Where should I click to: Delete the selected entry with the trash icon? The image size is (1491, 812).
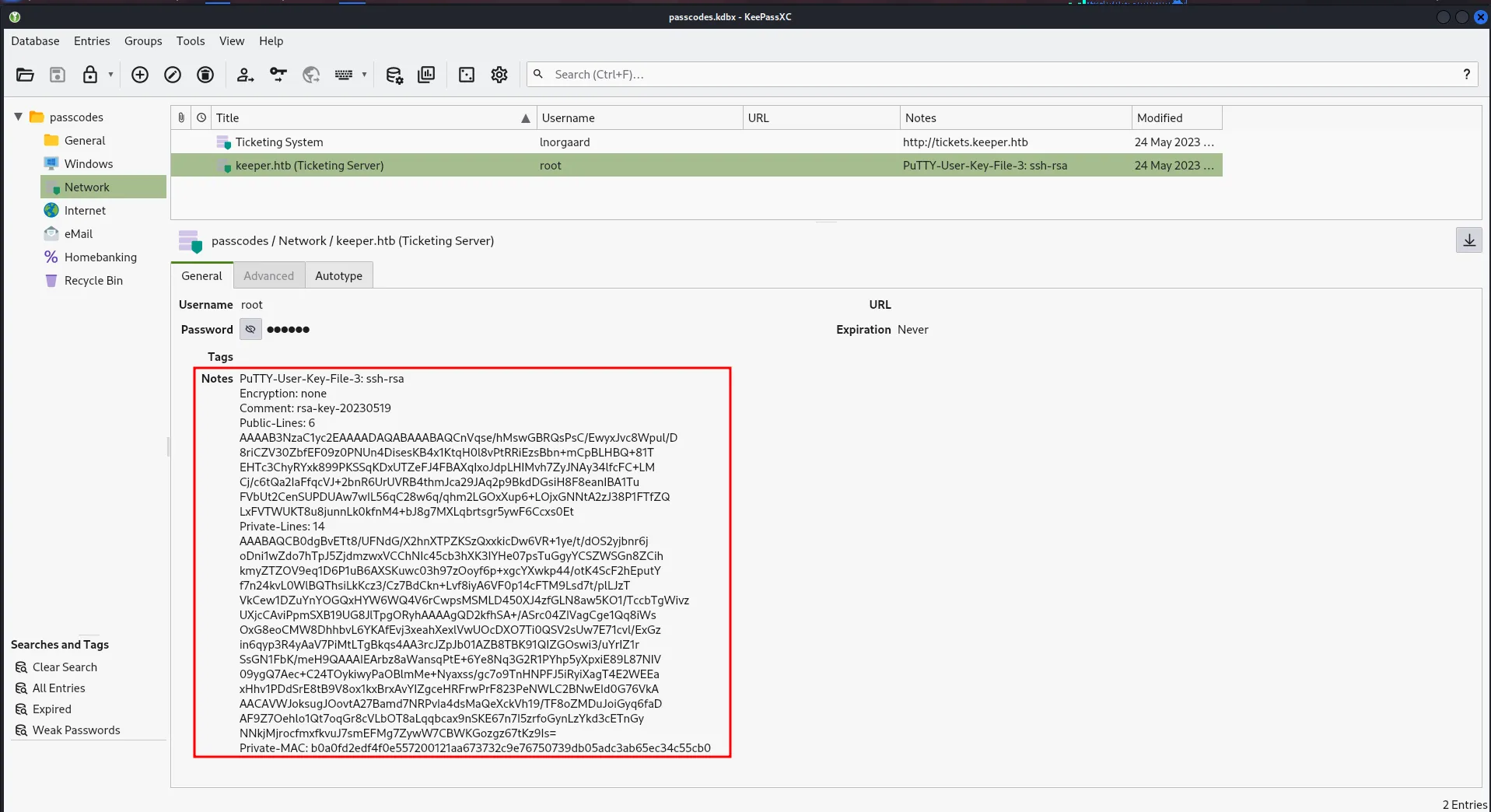point(205,75)
